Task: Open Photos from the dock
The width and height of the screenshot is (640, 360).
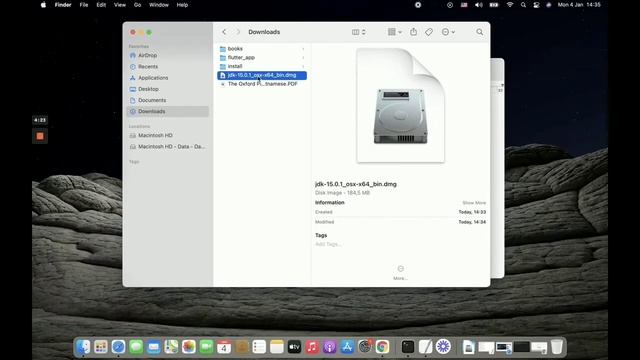Action: pyautogui.click(x=189, y=347)
